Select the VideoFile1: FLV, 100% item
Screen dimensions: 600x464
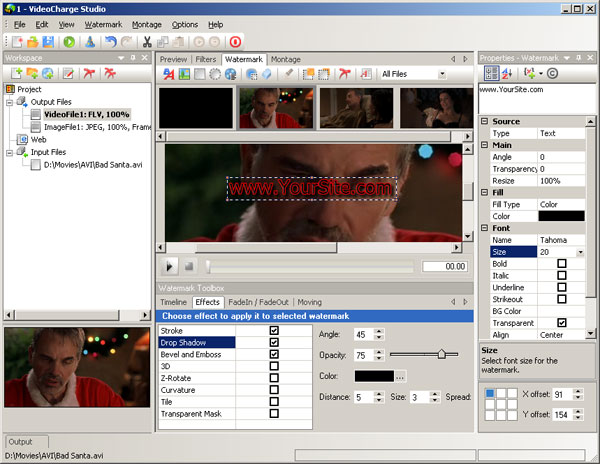pyautogui.click(x=86, y=114)
